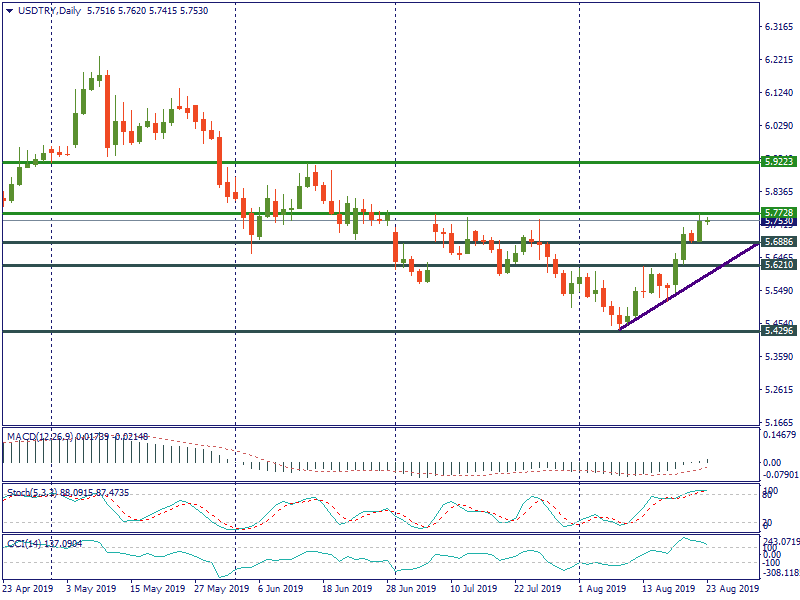Select the 5.6210 dark level label
This screenshot has width=800, height=600.
pyautogui.click(x=779, y=265)
